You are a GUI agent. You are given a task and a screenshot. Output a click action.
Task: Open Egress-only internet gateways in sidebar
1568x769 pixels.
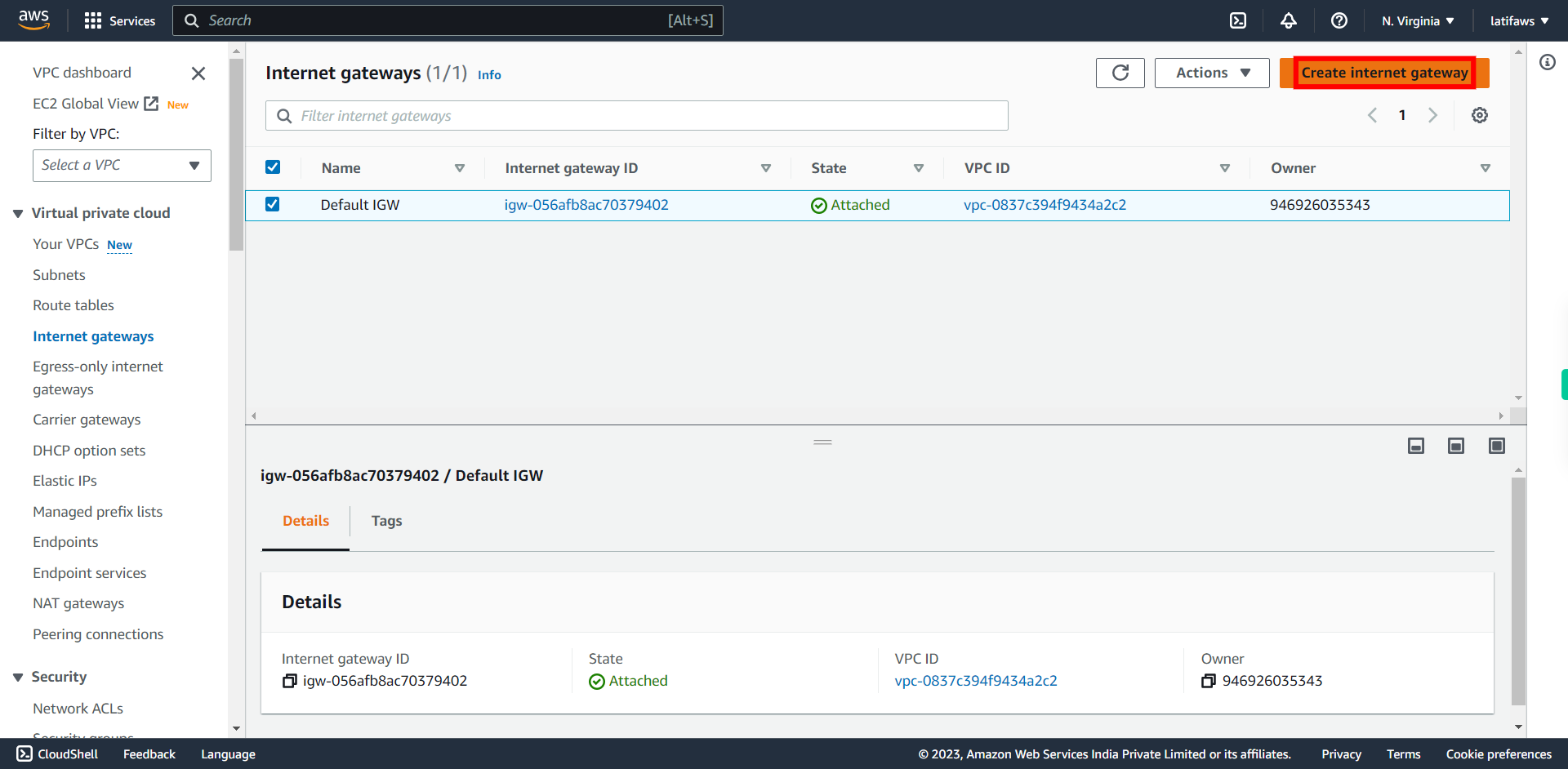coord(98,378)
